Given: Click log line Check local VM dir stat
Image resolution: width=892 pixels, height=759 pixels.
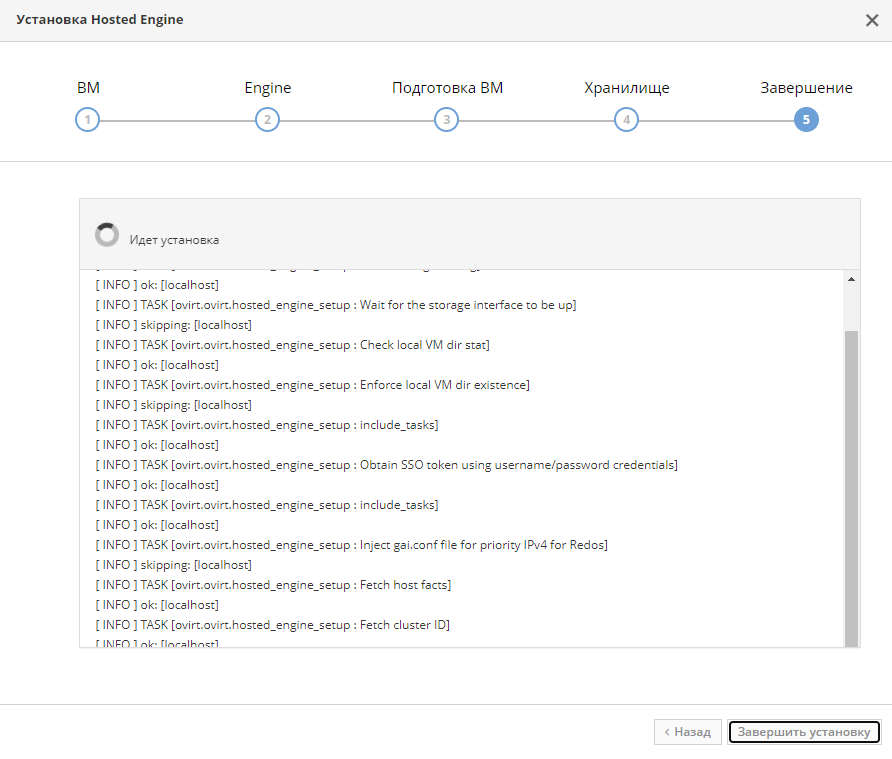Looking at the screenshot, I should click(x=292, y=345).
